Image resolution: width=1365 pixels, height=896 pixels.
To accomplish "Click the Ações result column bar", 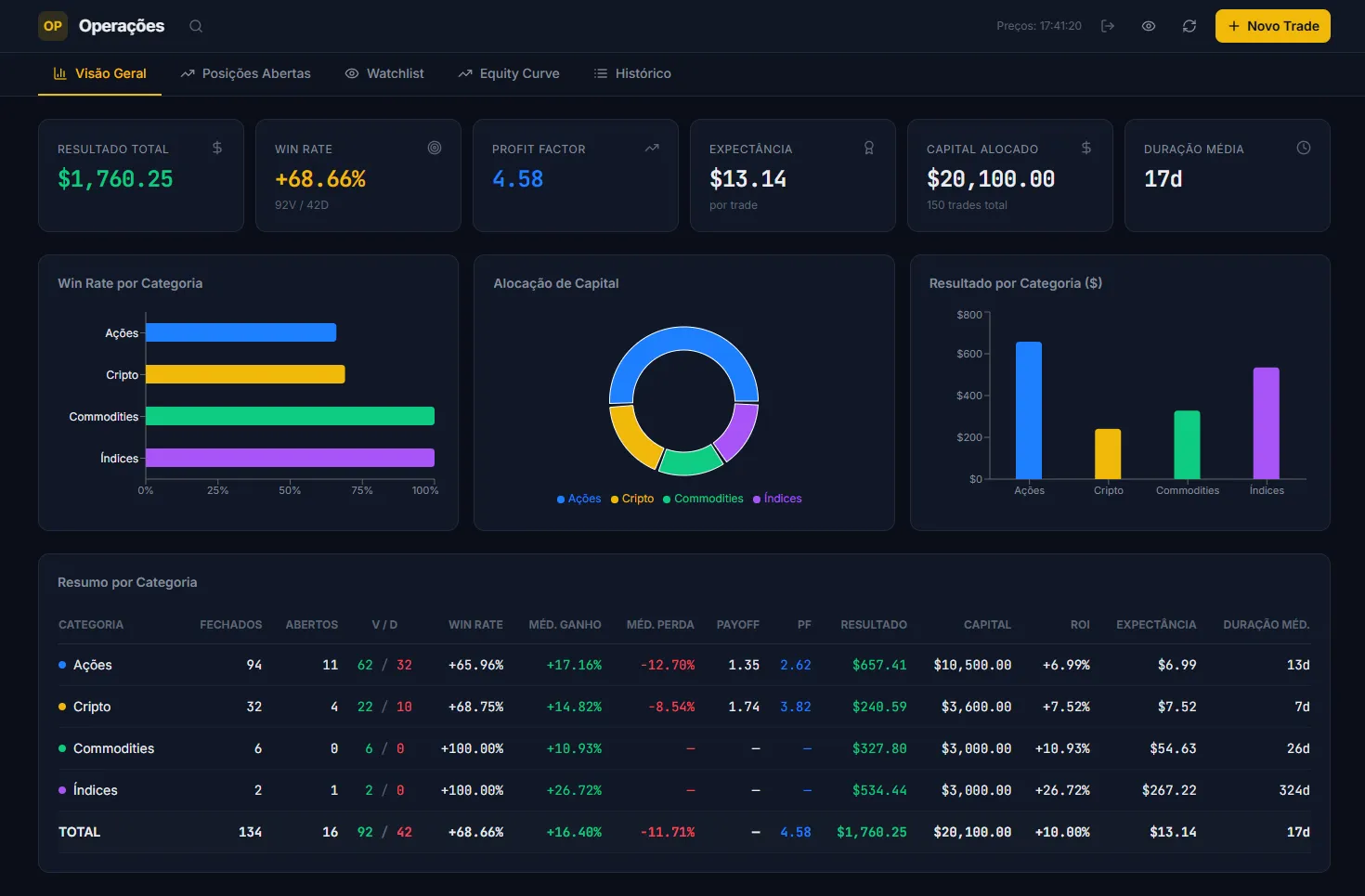I will click(x=1029, y=410).
